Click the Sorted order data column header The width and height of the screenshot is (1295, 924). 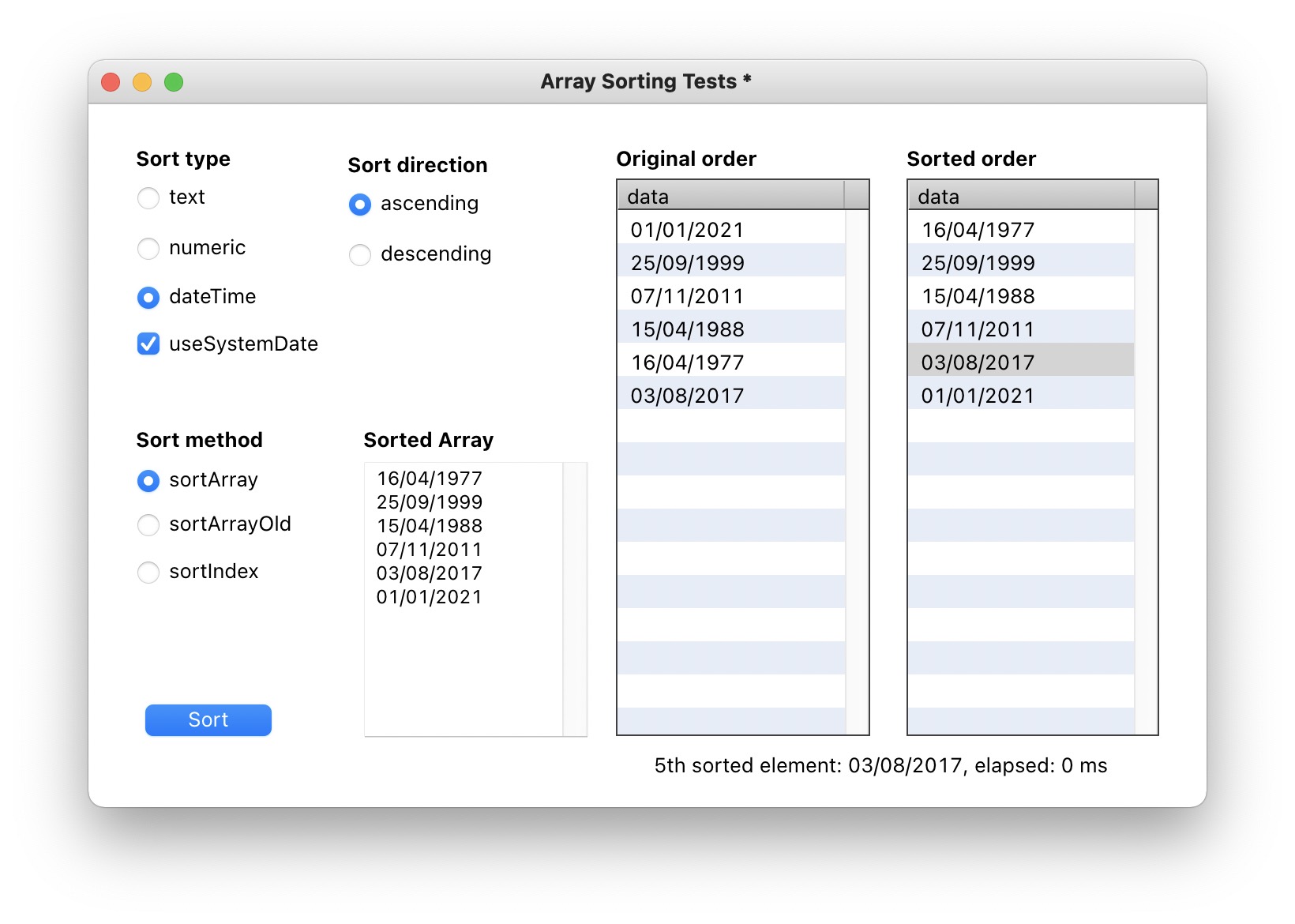1021,196
